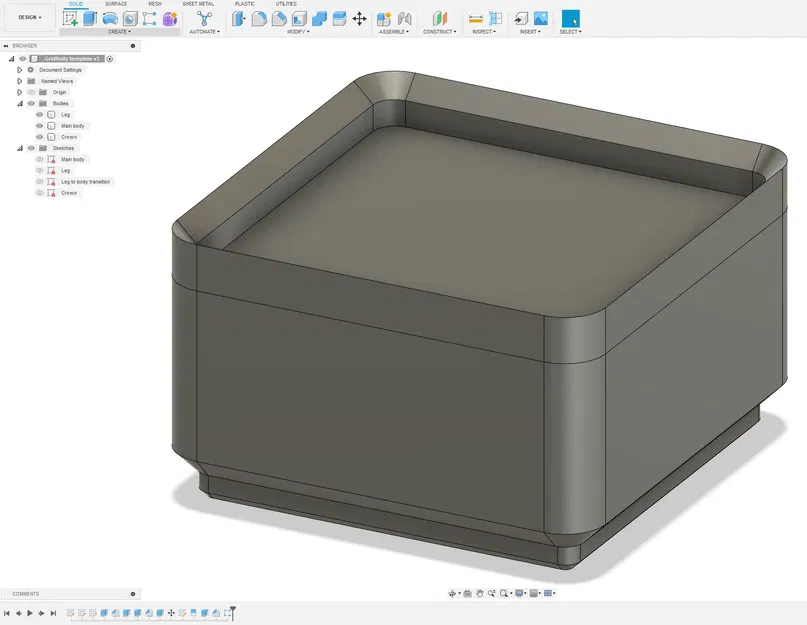Collapse the BROWSER panel

click(x=7, y=45)
